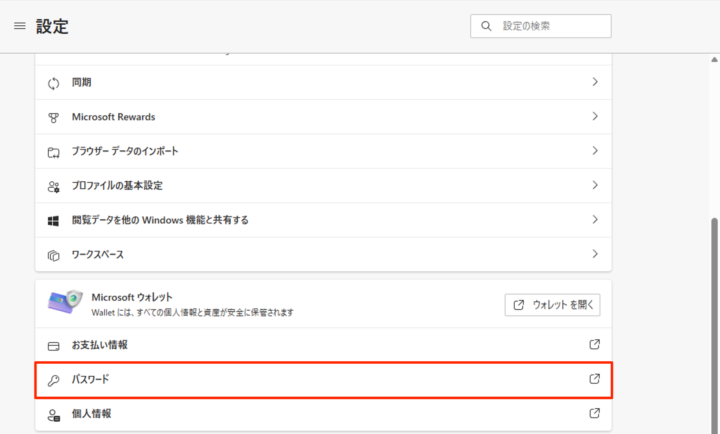Image resolution: width=720 pixels, height=434 pixels.
Task: Expand the ワークスペース chevron
Action: tap(595, 254)
